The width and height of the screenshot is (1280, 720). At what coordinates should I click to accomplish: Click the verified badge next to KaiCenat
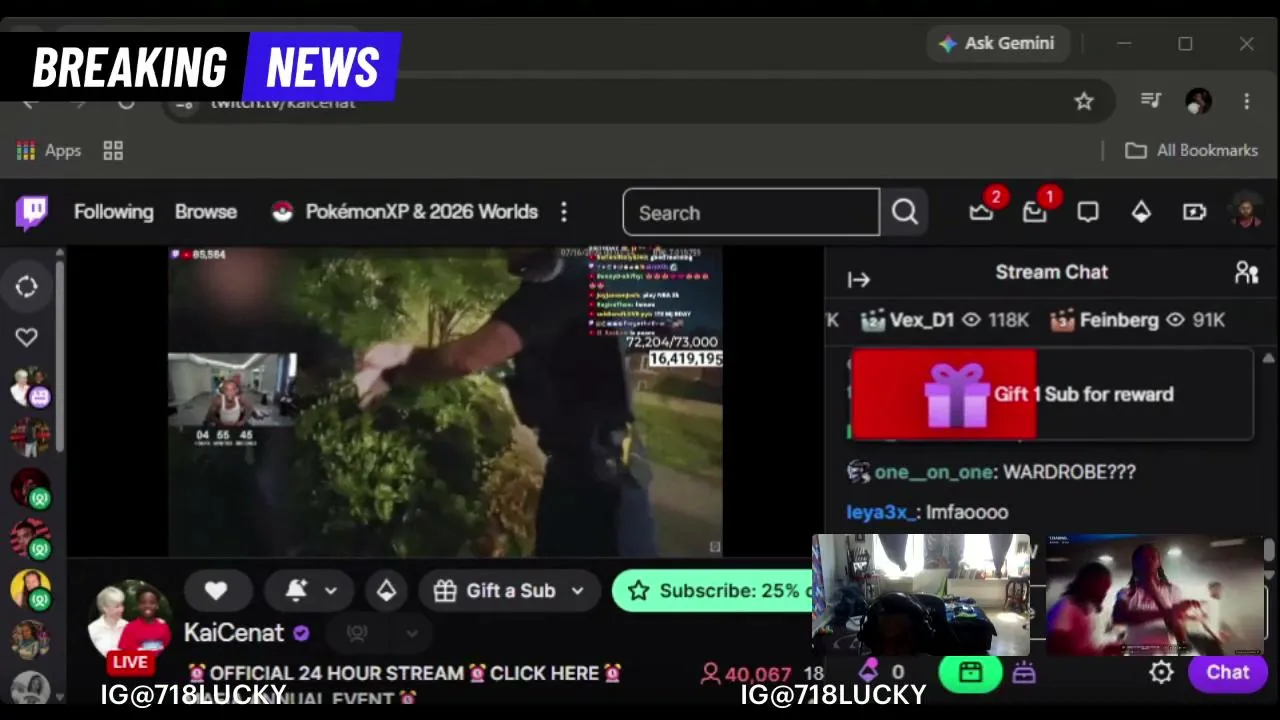pos(301,633)
